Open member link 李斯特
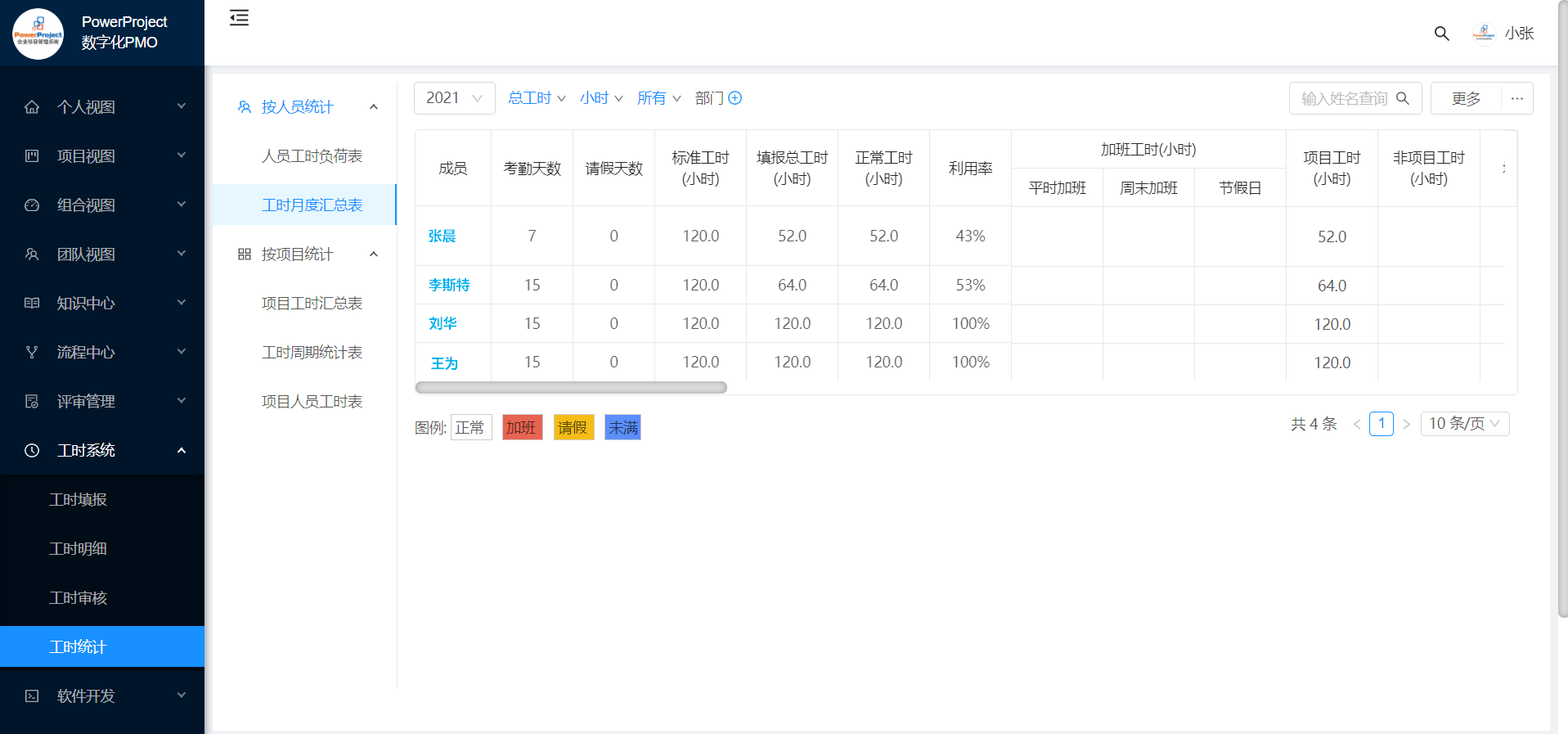 click(x=449, y=285)
